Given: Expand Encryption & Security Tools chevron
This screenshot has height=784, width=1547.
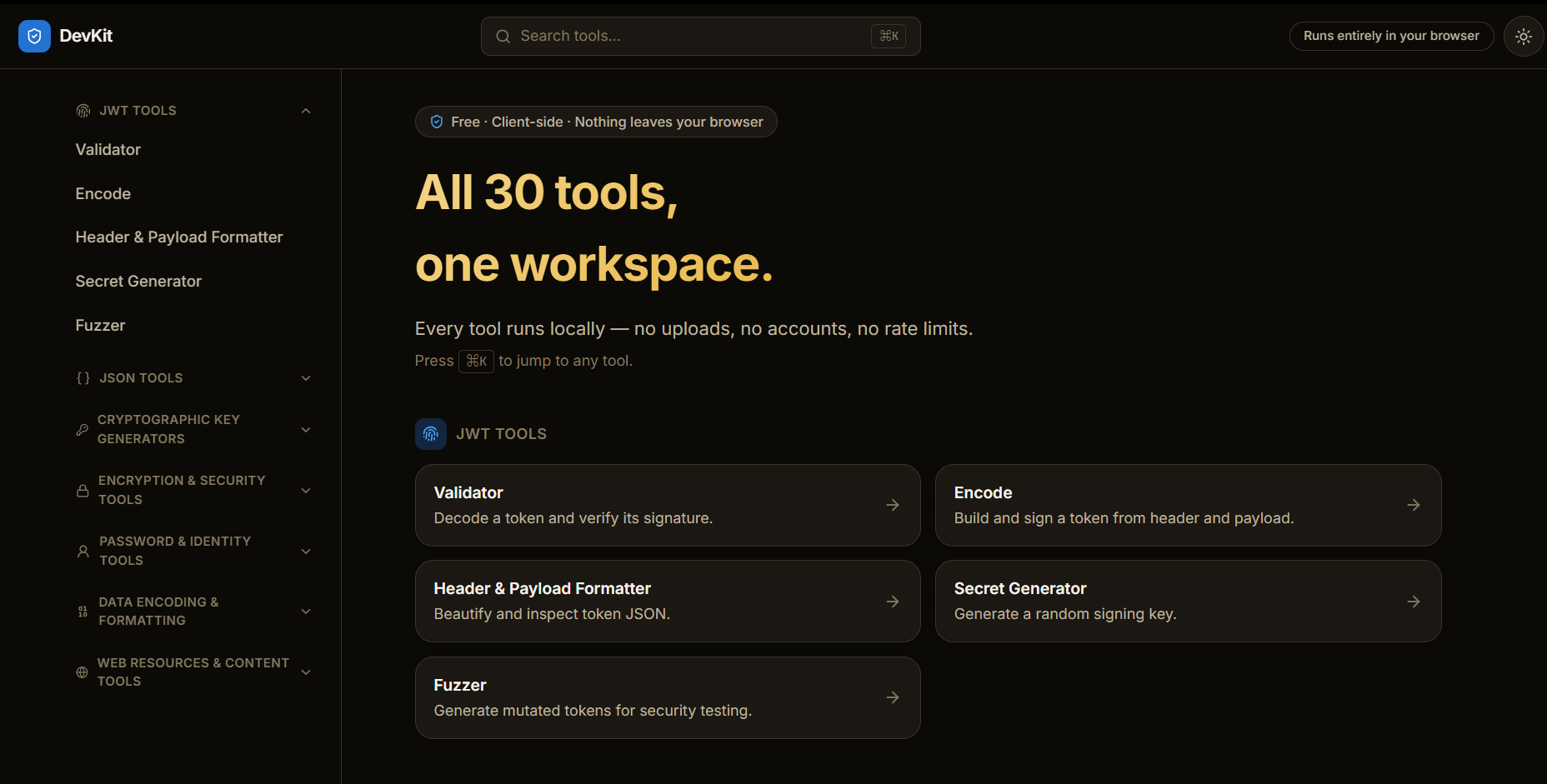Looking at the screenshot, I should click(x=306, y=491).
